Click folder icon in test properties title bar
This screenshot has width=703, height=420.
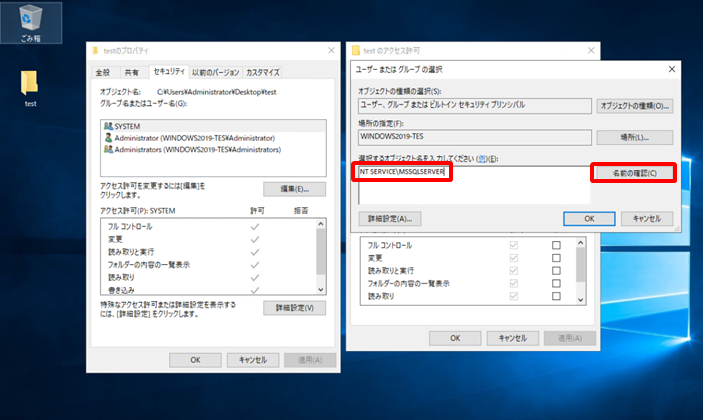pos(95,51)
